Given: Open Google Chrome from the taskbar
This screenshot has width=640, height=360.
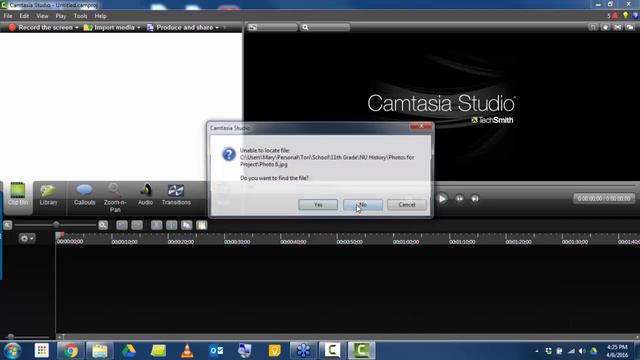Looking at the screenshot, I should pyautogui.click(x=71, y=351).
